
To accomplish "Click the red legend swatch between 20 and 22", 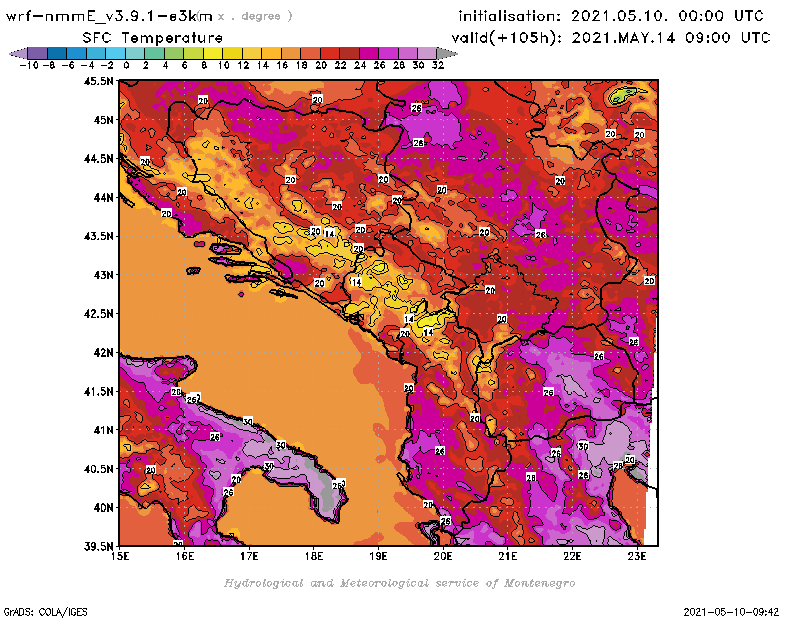I will [329, 53].
